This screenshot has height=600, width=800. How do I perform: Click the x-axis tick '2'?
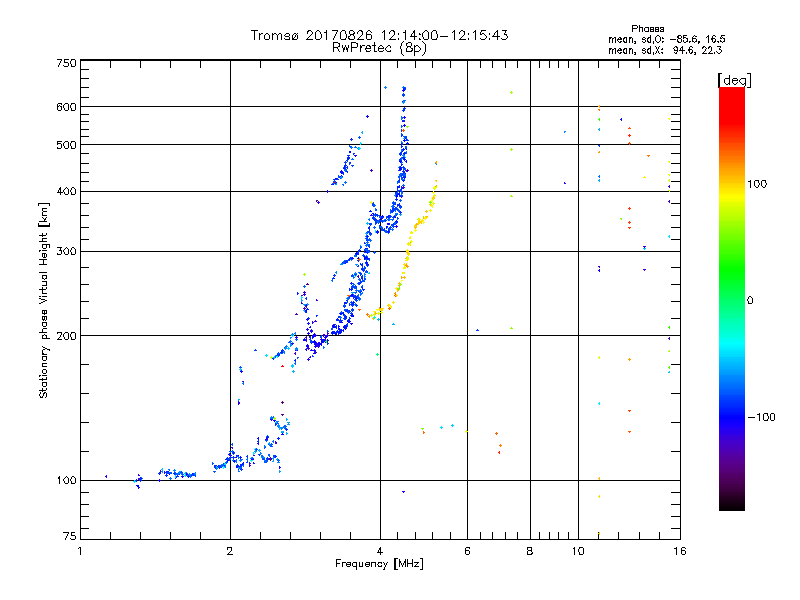click(230, 551)
